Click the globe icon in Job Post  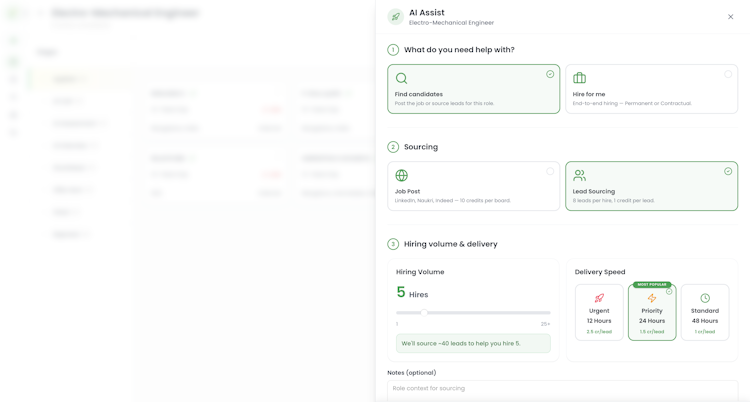401,175
